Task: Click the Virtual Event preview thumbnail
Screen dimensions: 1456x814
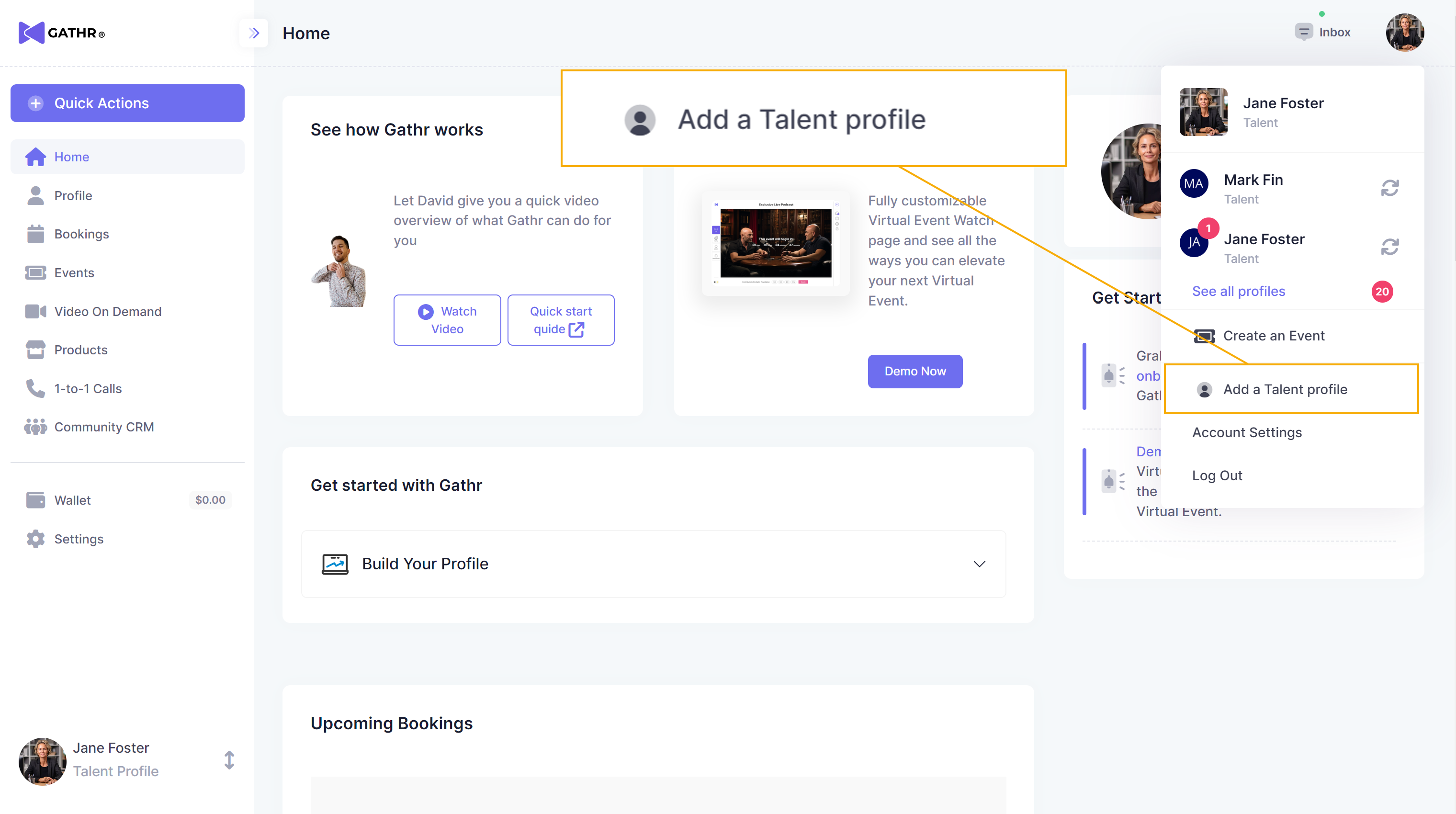Action: click(775, 243)
